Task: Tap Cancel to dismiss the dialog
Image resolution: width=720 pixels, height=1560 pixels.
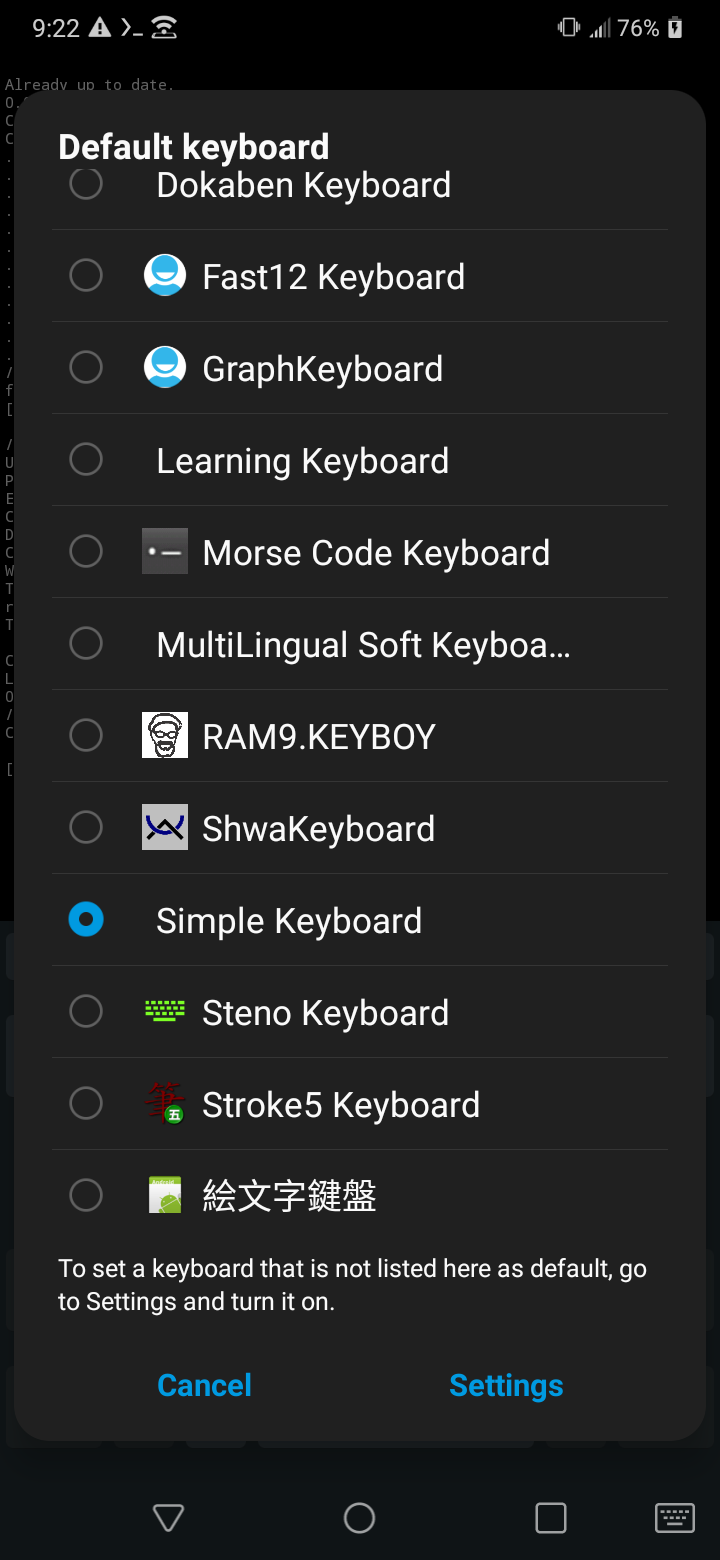Action: (x=204, y=1385)
